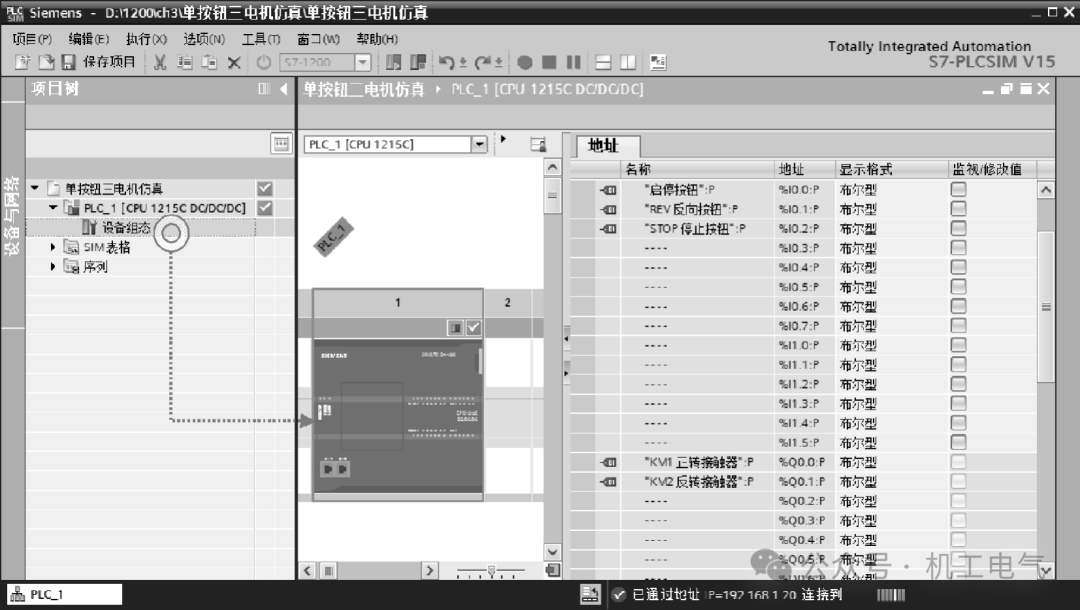Click the zoom fit icon at bottom of device view
The height and width of the screenshot is (610, 1080).
tap(552, 570)
